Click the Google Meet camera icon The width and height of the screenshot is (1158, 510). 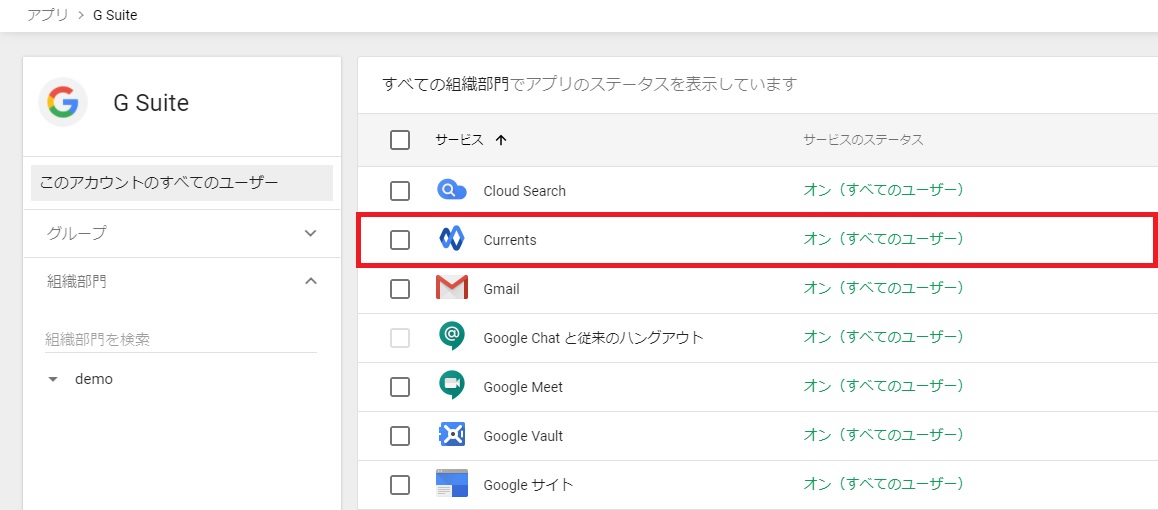pyautogui.click(x=452, y=386)
